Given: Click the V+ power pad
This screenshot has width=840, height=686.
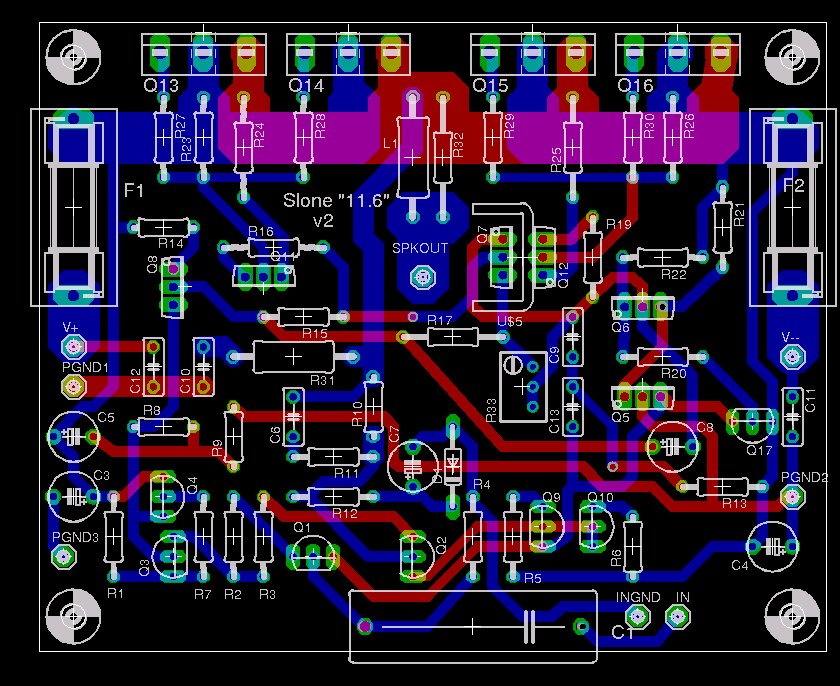Looking at the screenshot, I should [x=73, y=347].
